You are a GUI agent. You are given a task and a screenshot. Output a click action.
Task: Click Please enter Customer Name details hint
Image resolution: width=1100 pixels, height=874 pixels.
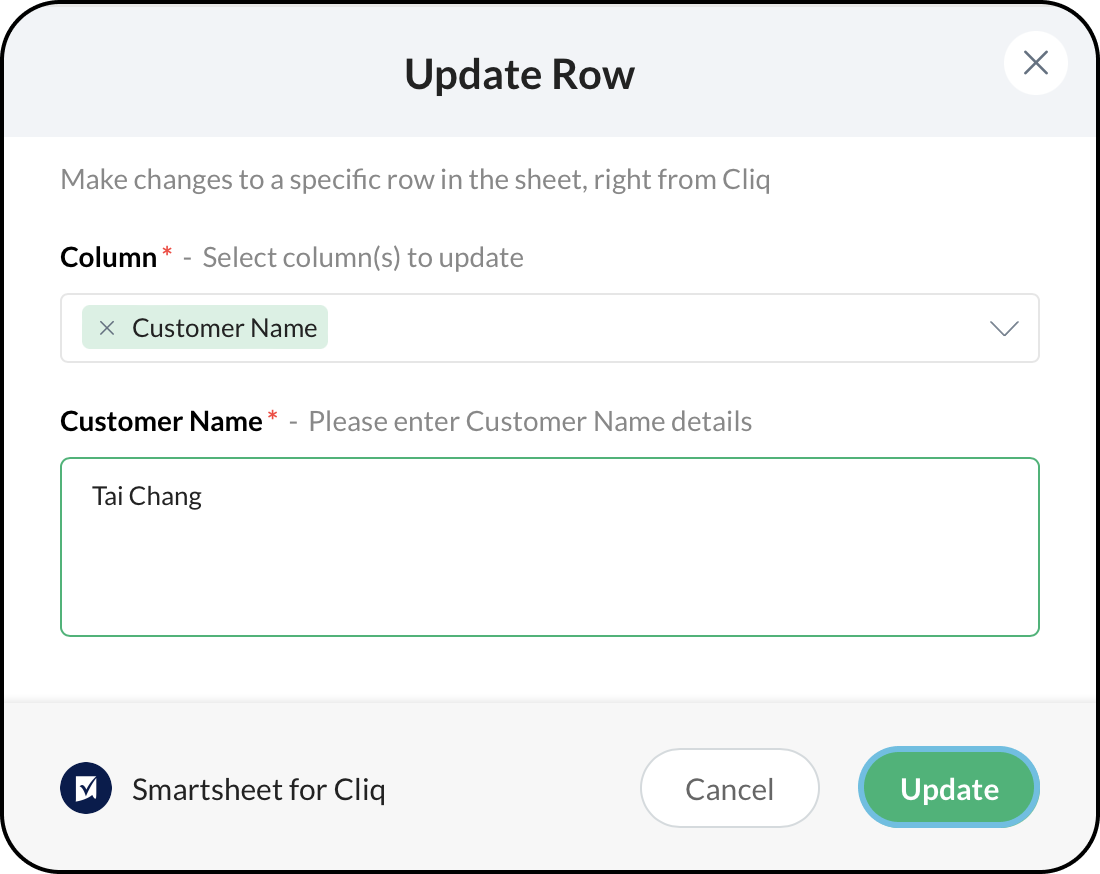[530, 422]
